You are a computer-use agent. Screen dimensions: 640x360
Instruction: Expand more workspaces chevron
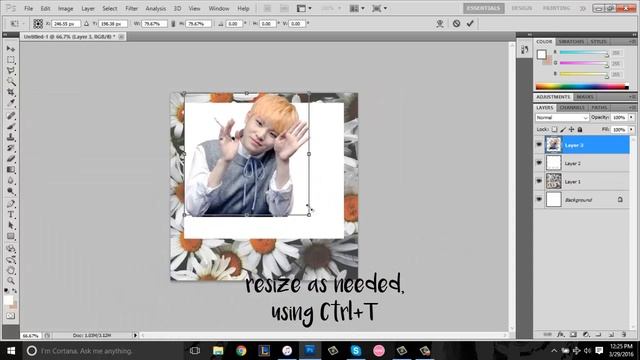pos(582,8)
